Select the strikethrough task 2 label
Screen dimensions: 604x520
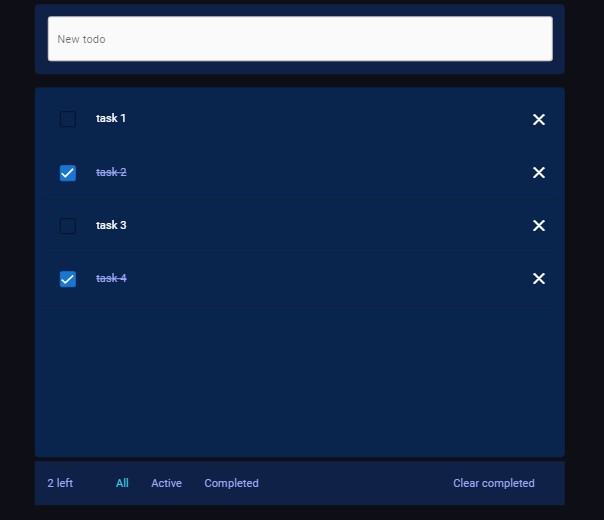click(x=111, y=172)
